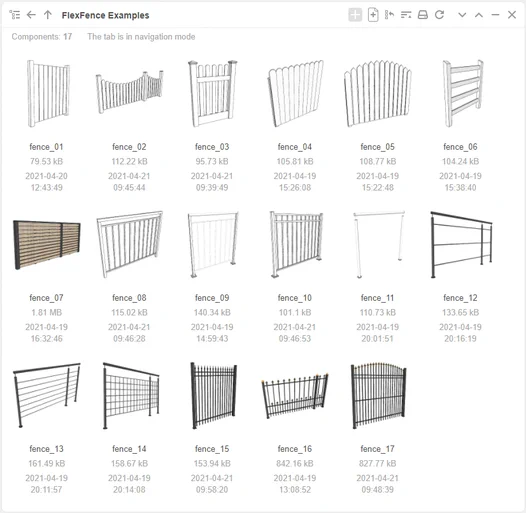Screen dimensions: 526x513
Task: Click the 133.65 kB file size
Action: click(461, 313)
